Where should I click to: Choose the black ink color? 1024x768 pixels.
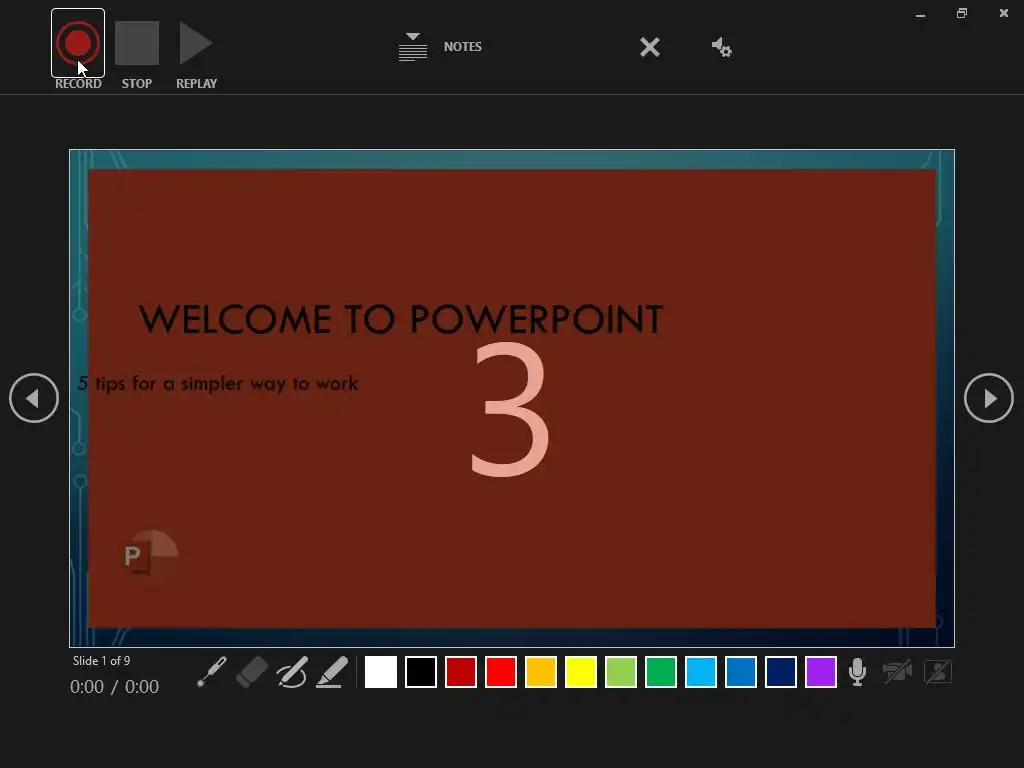coord(421,672)
